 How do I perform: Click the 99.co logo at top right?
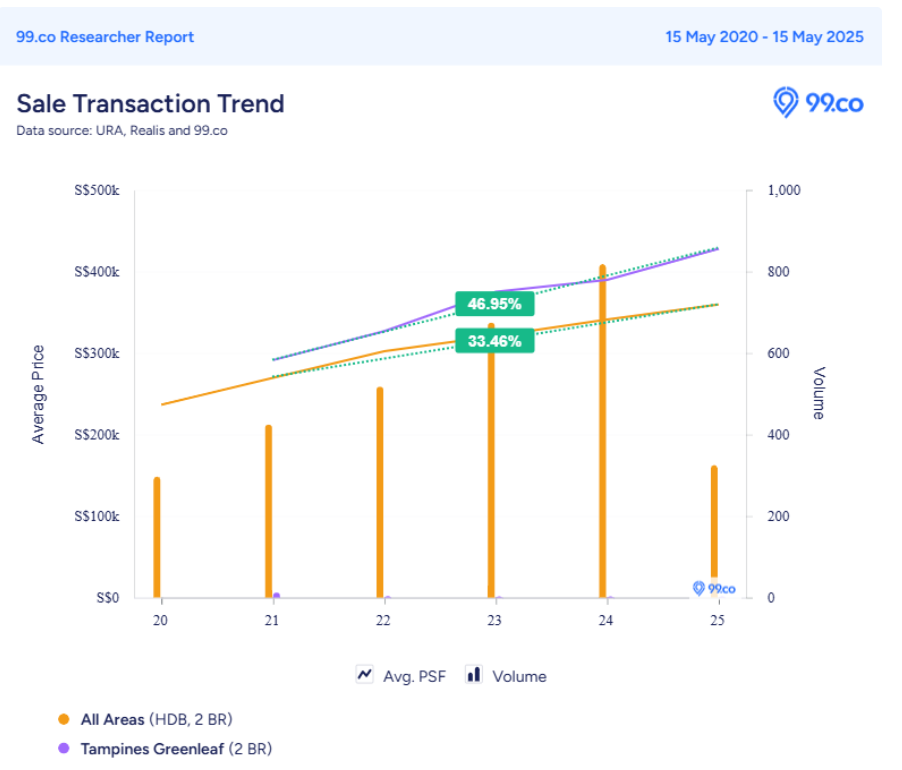pyautogui.click(x=818, y=102)
